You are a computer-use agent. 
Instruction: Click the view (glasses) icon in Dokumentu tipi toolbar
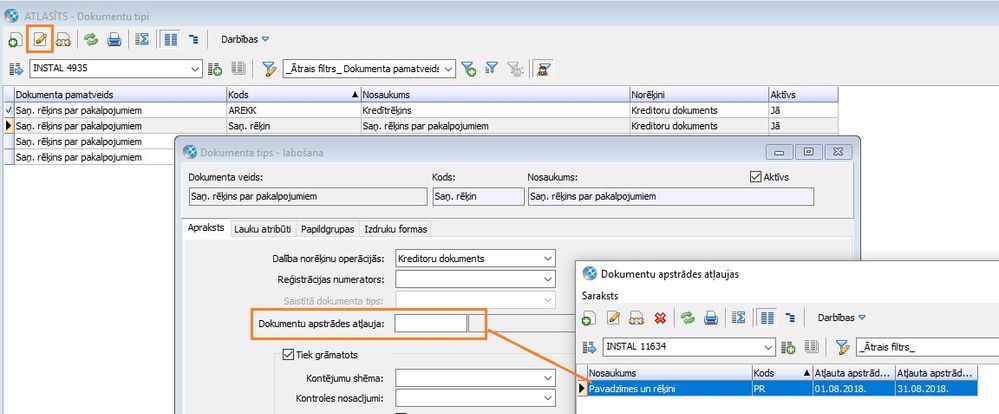coord(63,40)
